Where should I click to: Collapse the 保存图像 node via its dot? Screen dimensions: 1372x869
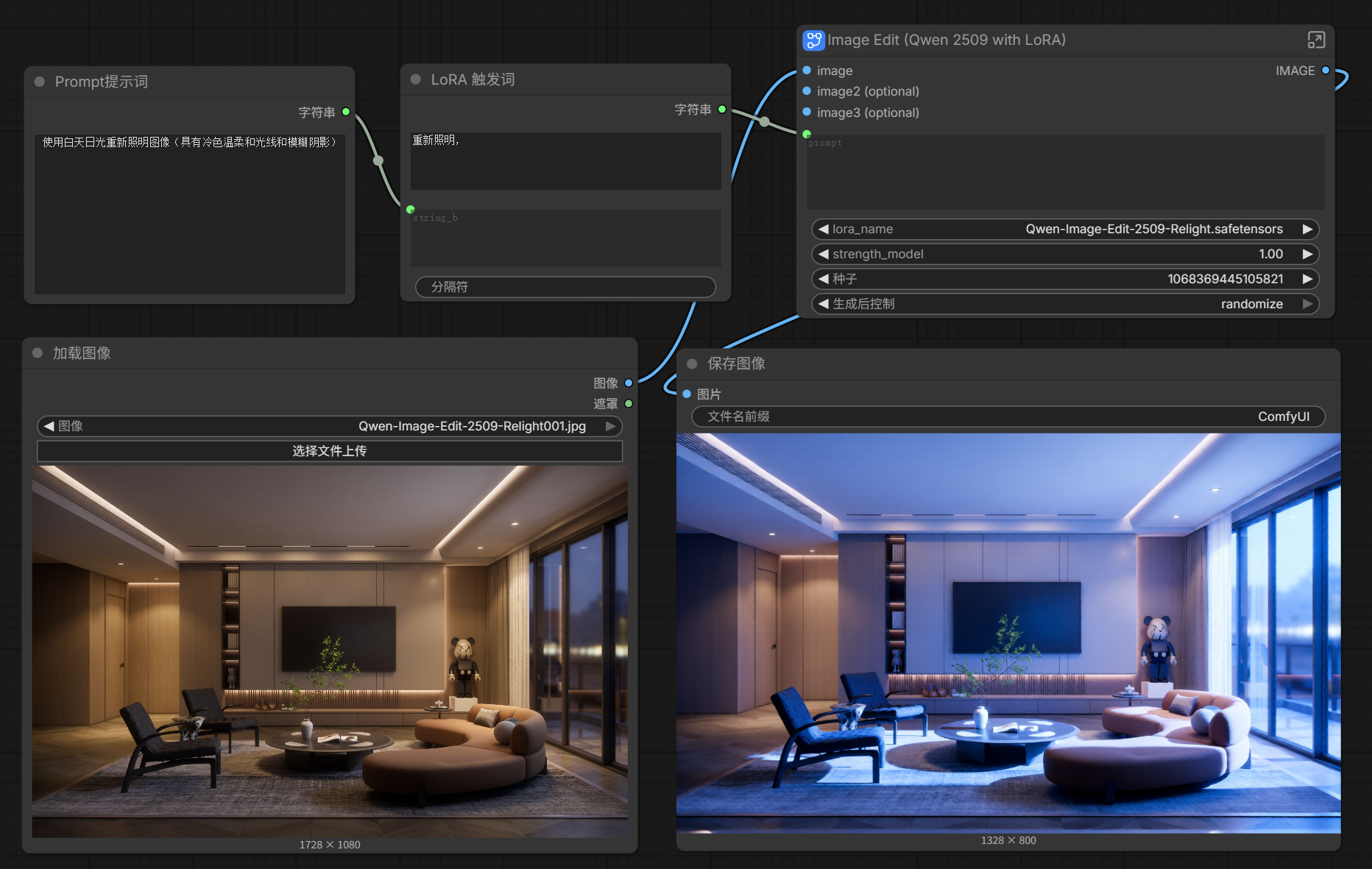(x=692, y=363)
